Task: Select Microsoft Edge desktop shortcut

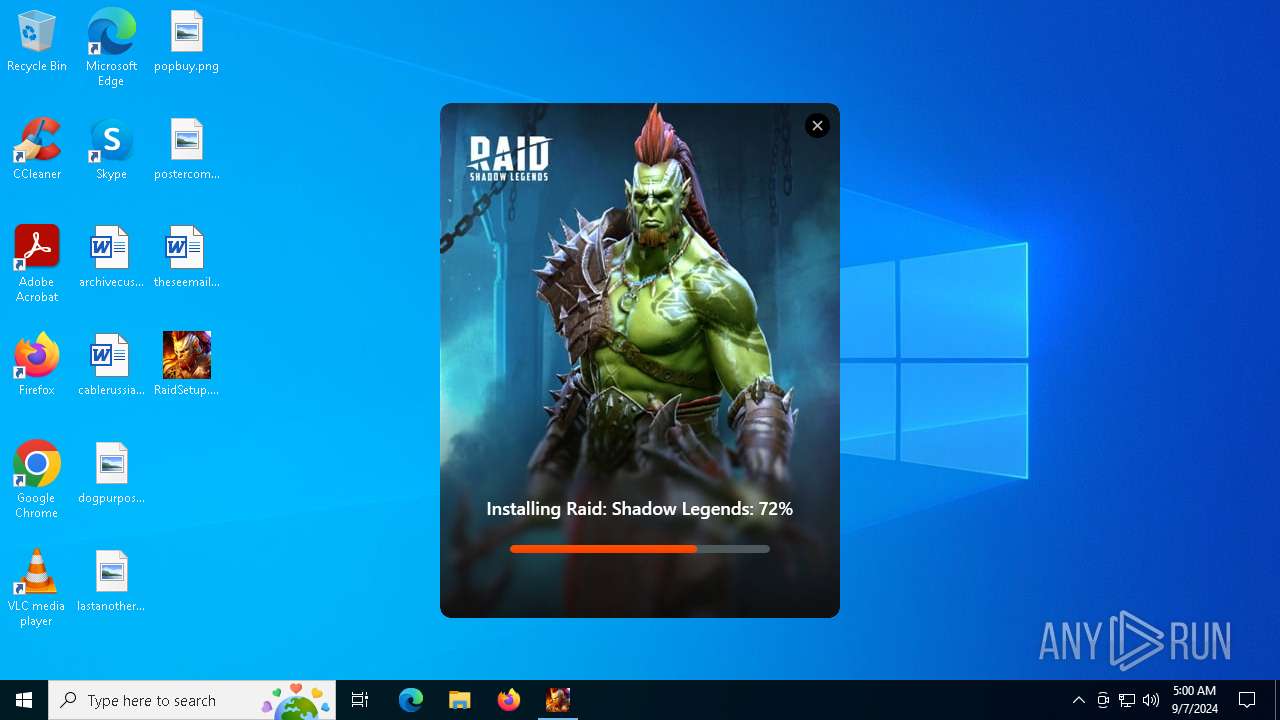Action: [x=111, y=47]
